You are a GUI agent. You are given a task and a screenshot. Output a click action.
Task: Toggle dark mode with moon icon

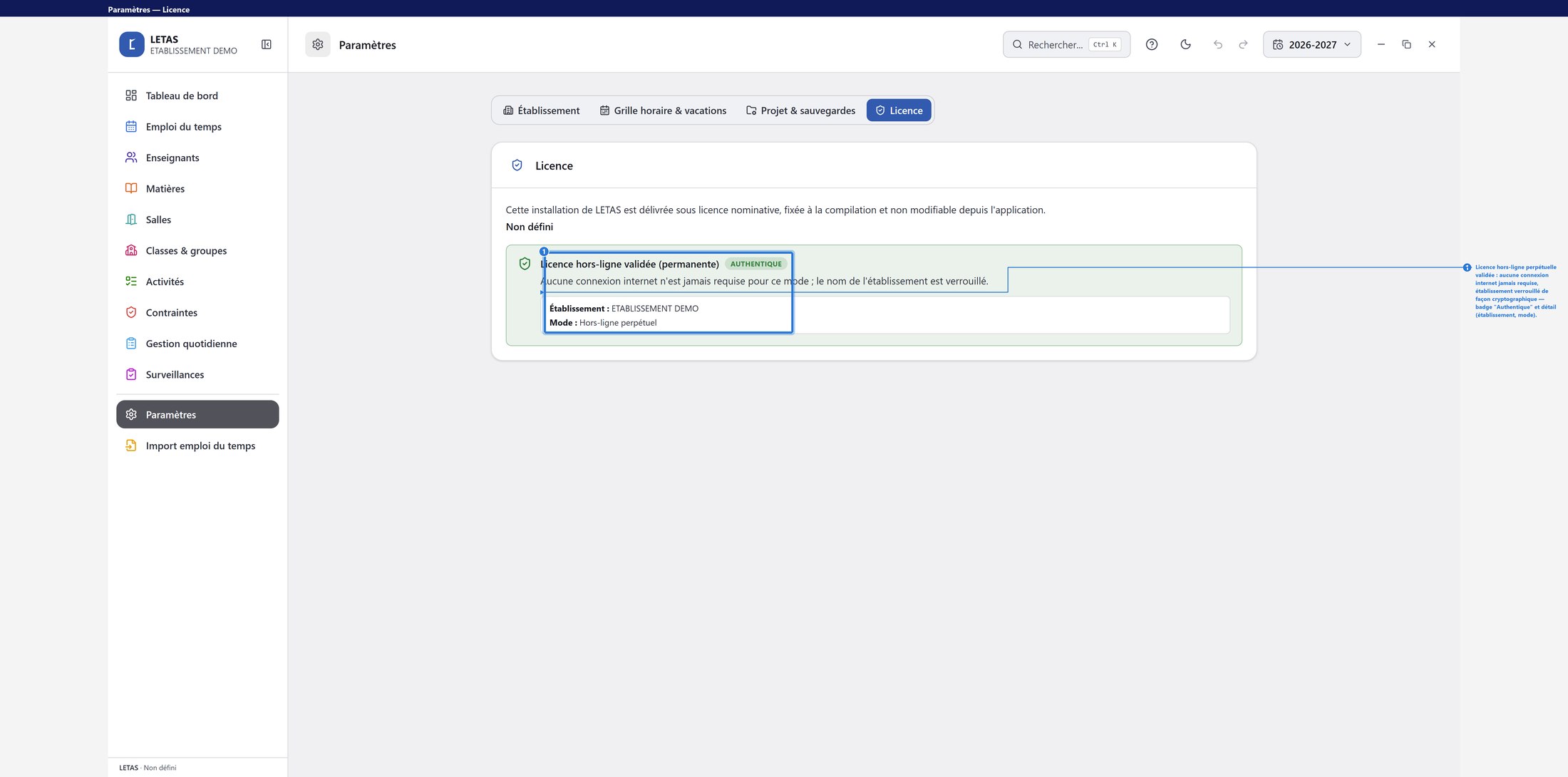tap(1186, 44)
